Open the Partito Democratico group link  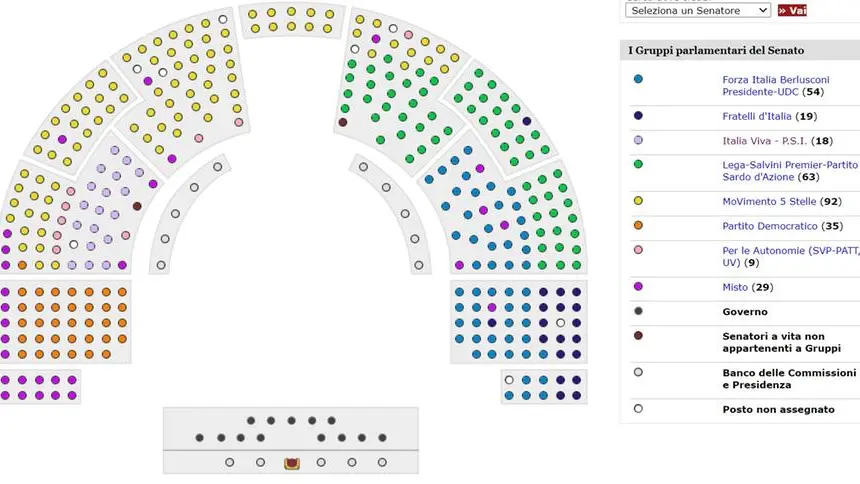point(769,226)
